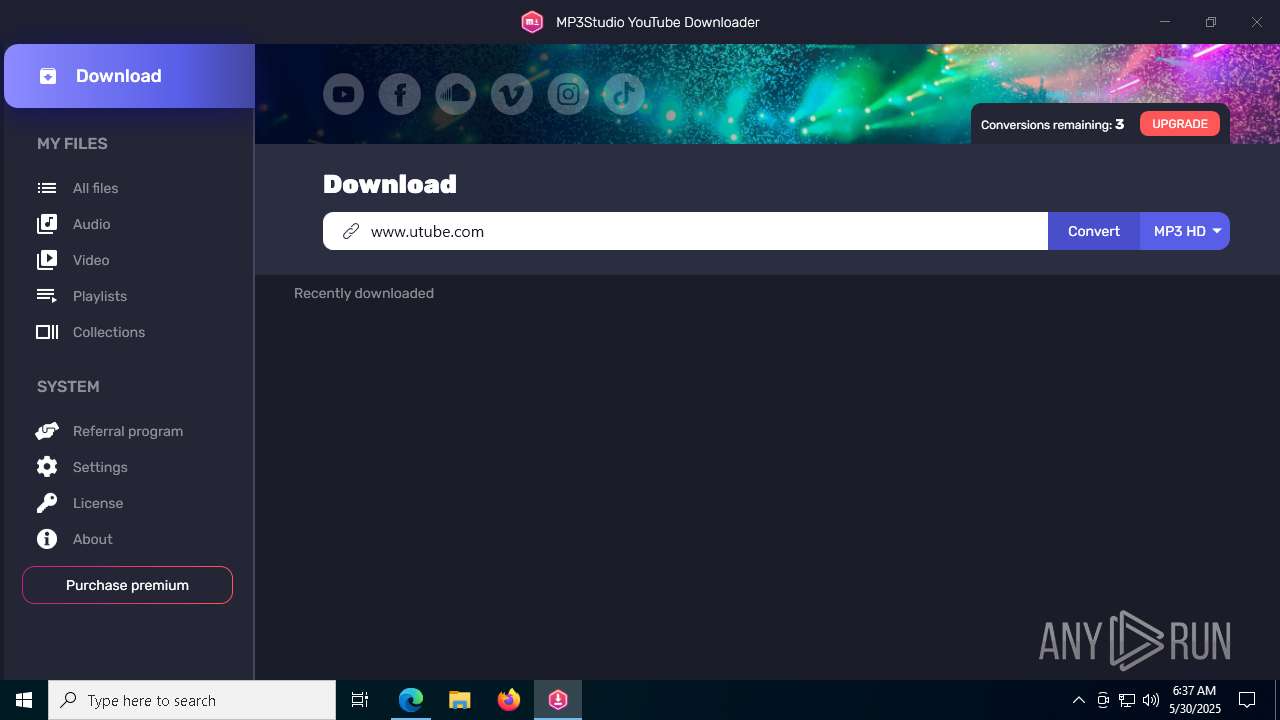The image size is (1280, 720).
Task: Click the network icon in system tray
Action: 1127,700
